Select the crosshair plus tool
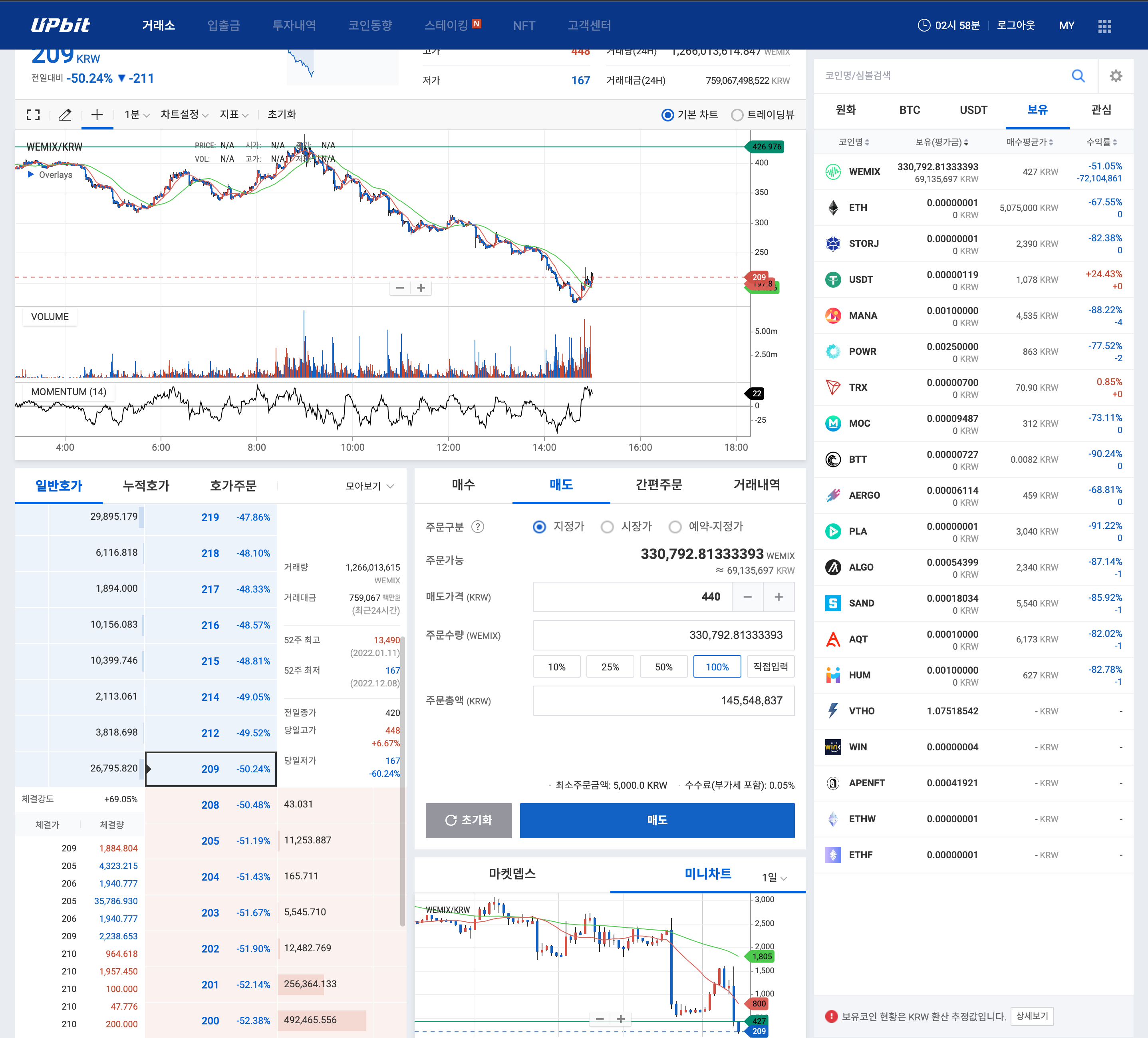Screen dimensions: 1148x1038 pos(97,115)
